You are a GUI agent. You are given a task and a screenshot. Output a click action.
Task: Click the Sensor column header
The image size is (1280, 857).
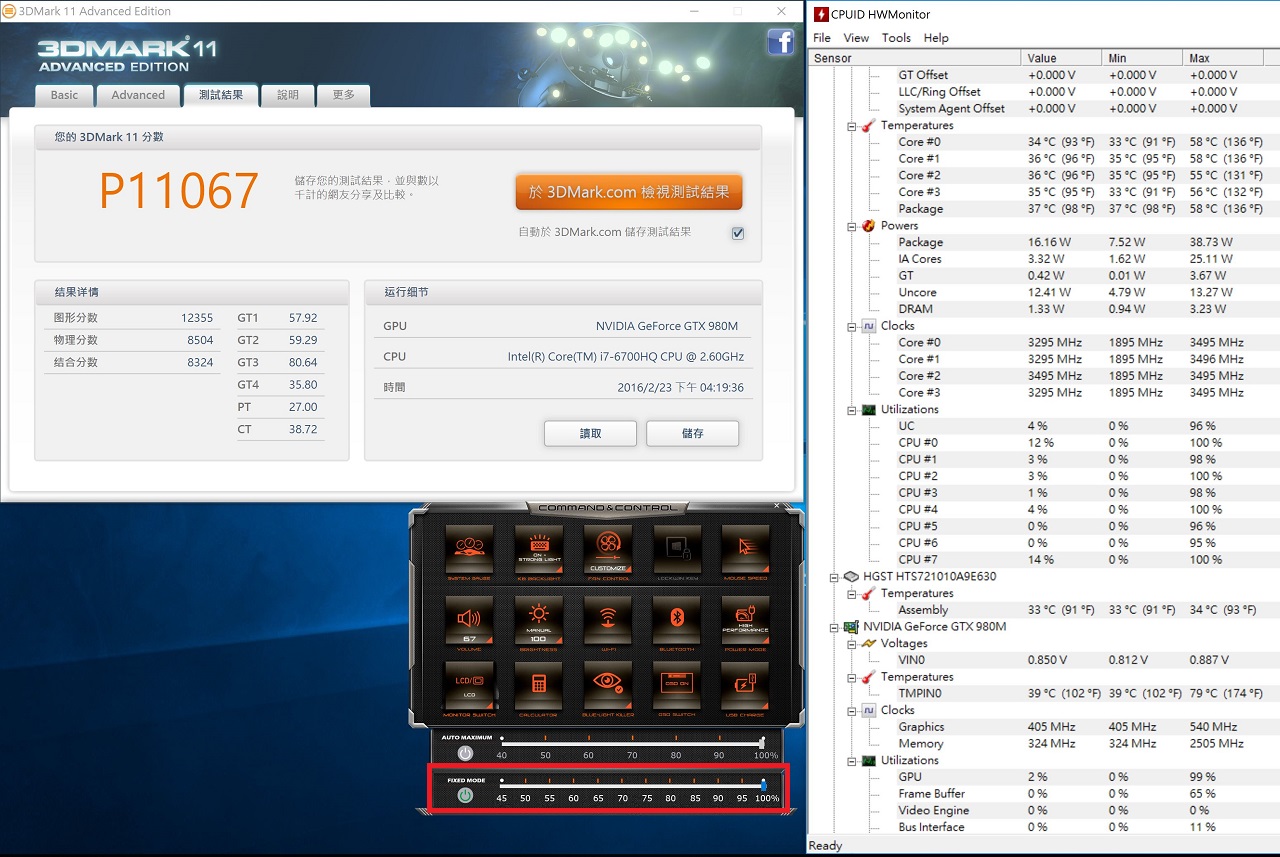pyautogui.click(x=914, y=58)
